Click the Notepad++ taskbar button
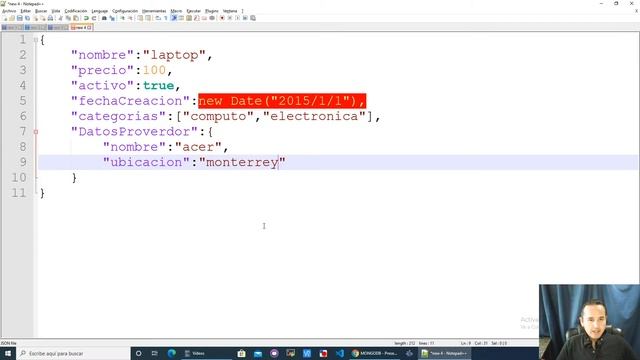 click(445, 353)
